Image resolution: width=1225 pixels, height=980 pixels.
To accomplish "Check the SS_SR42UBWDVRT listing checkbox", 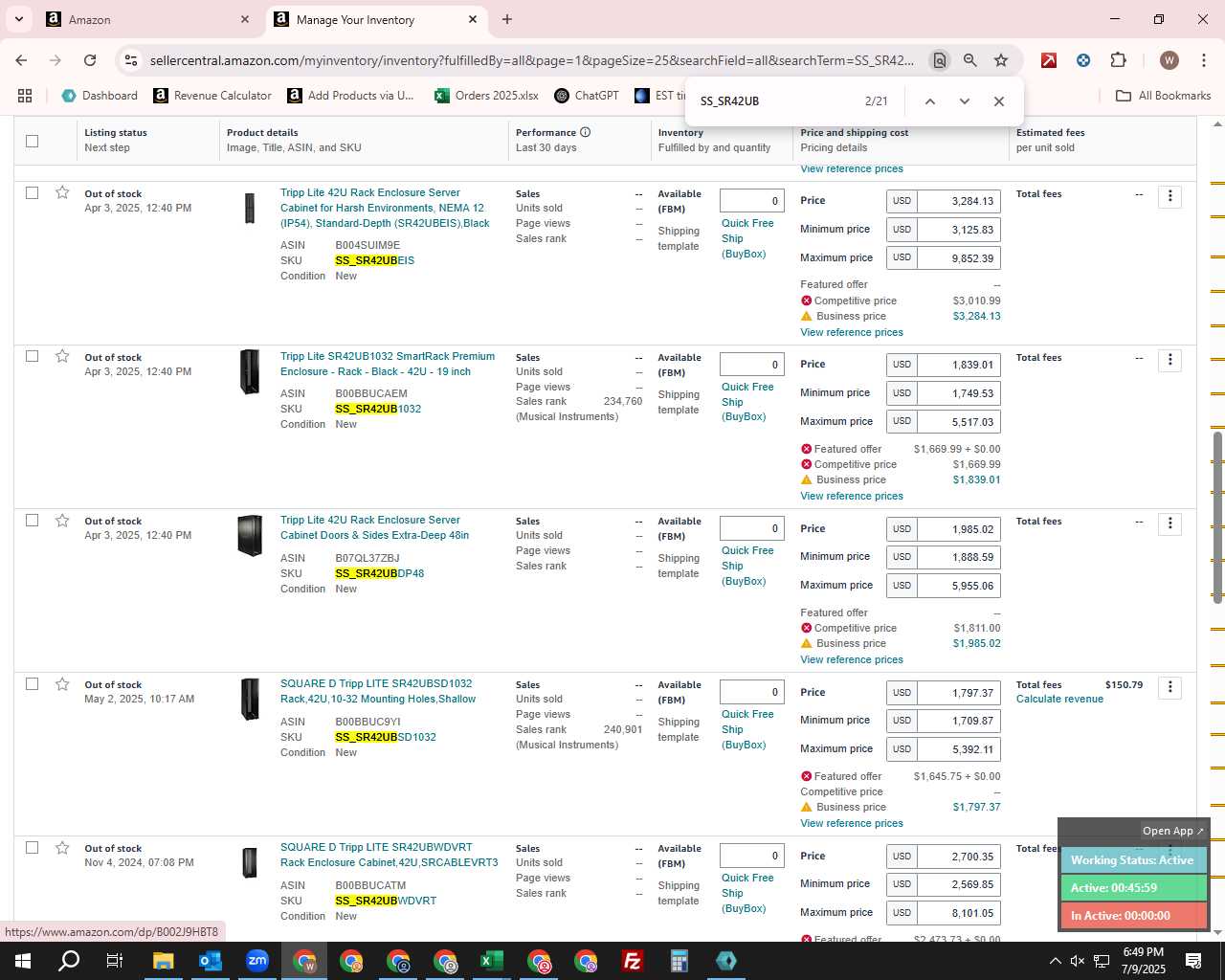I will [x=32, y=847].
